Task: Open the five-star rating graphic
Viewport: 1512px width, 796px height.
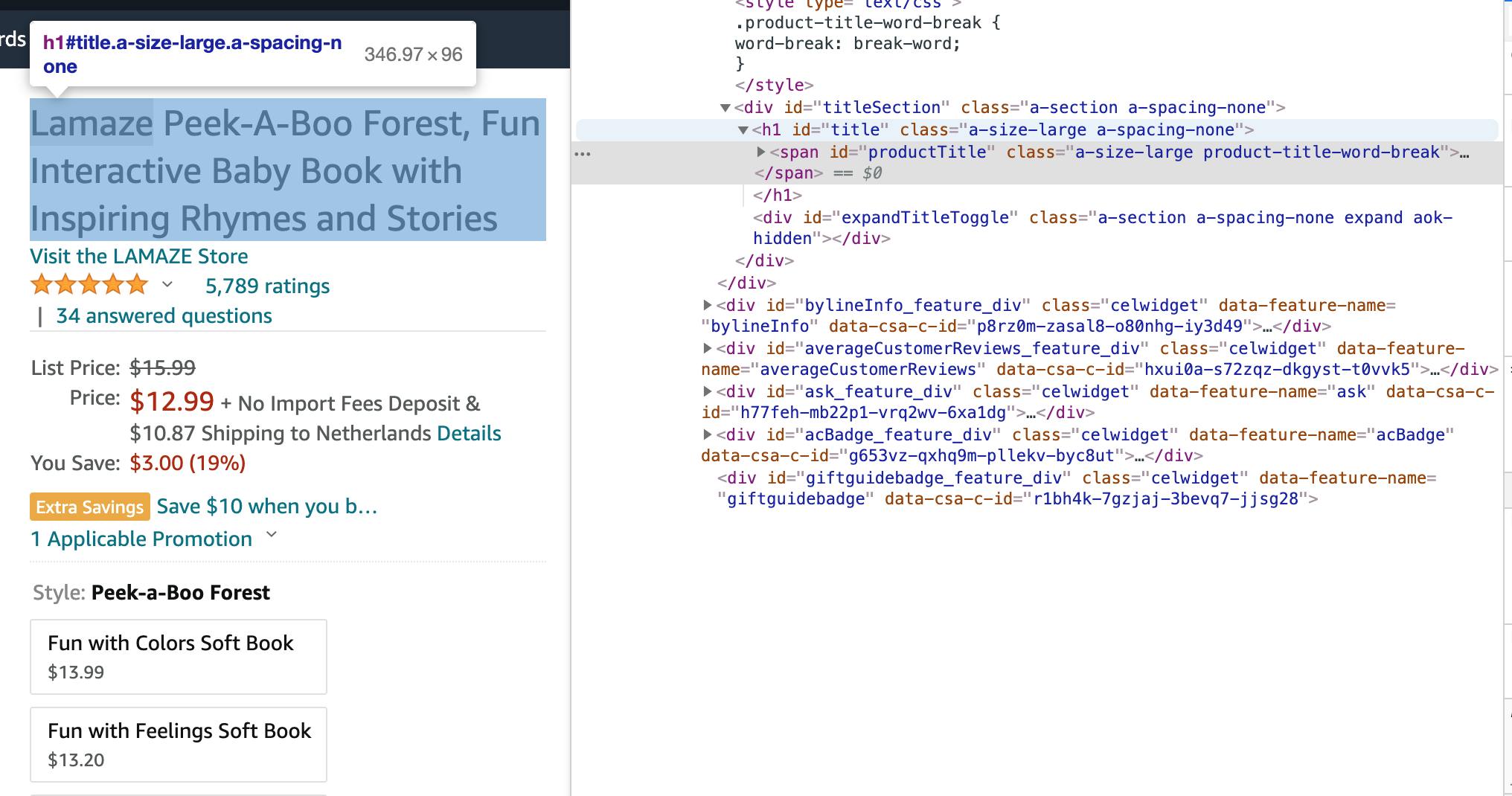Action: (89, 285)
